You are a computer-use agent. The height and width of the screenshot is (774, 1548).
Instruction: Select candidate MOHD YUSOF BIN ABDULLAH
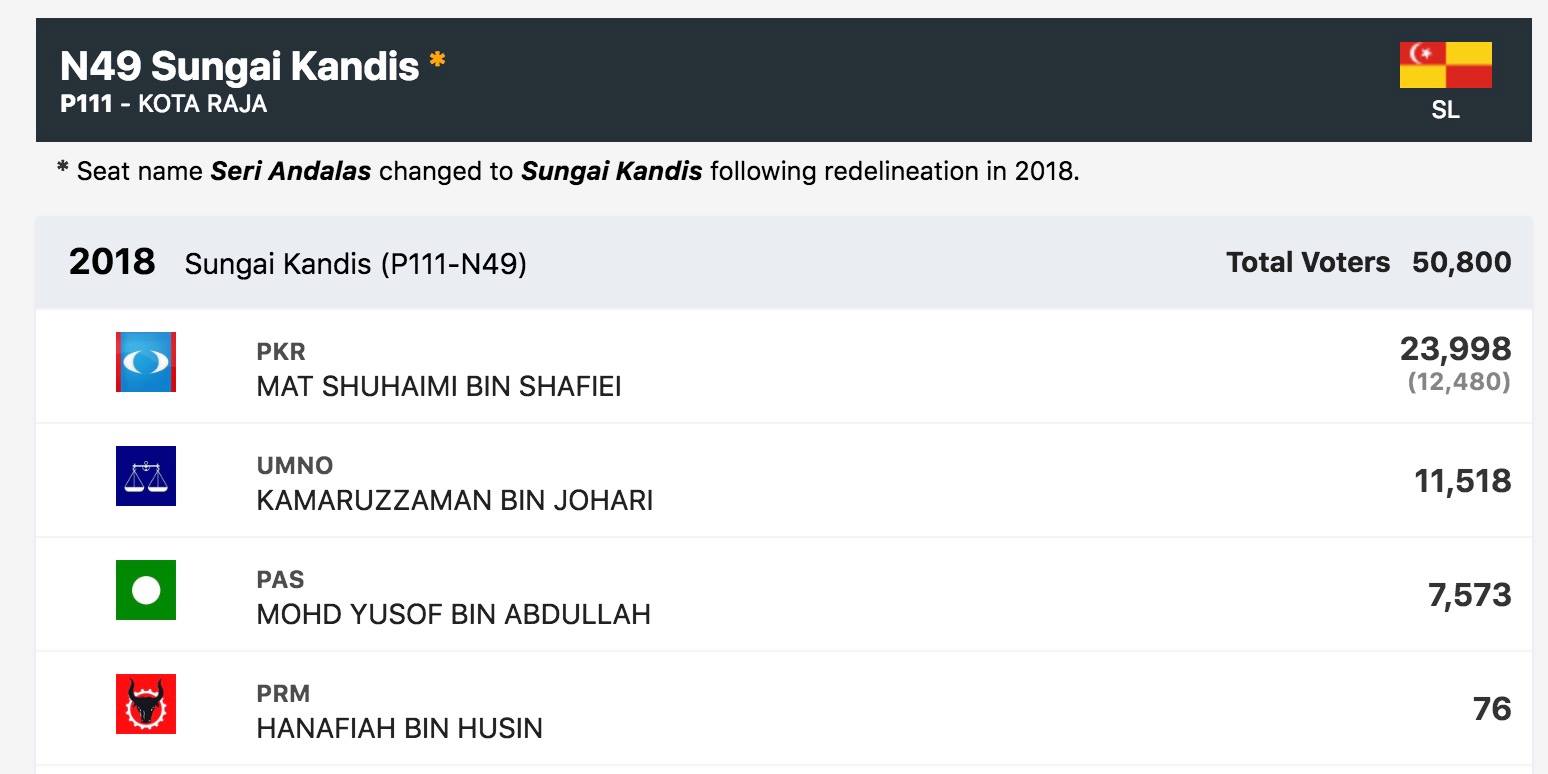(454, 614)
